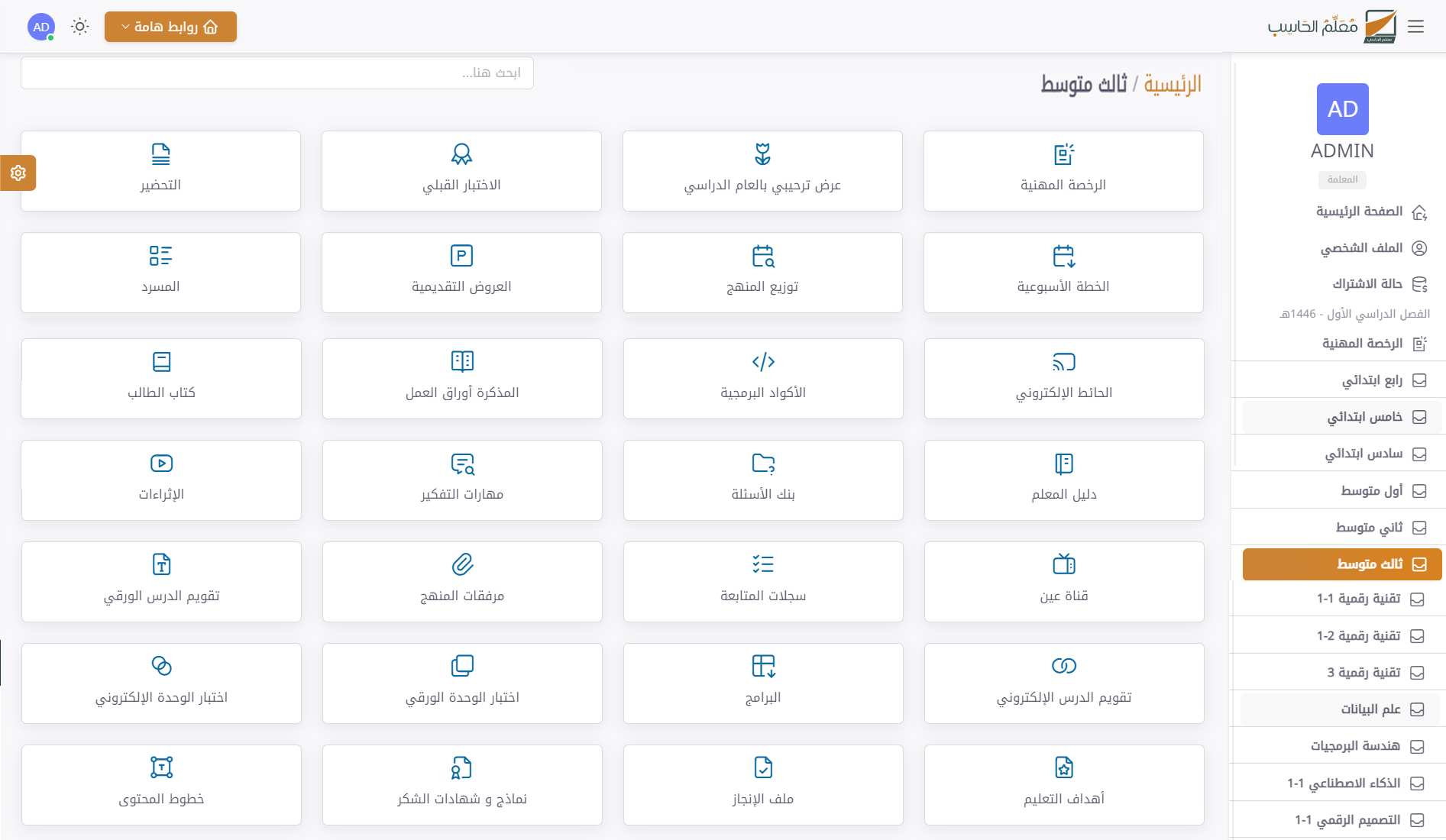Open توزيع المنهج calendar search icon

(x=763, y=256)
